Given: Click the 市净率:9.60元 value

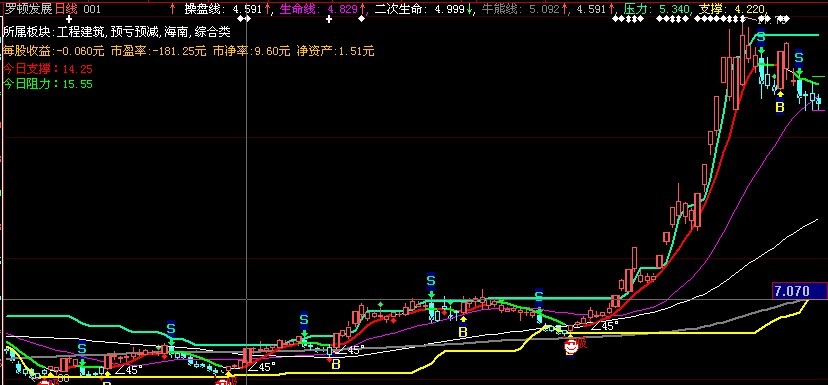Looking at the screenshot, I should pos(251,51).
